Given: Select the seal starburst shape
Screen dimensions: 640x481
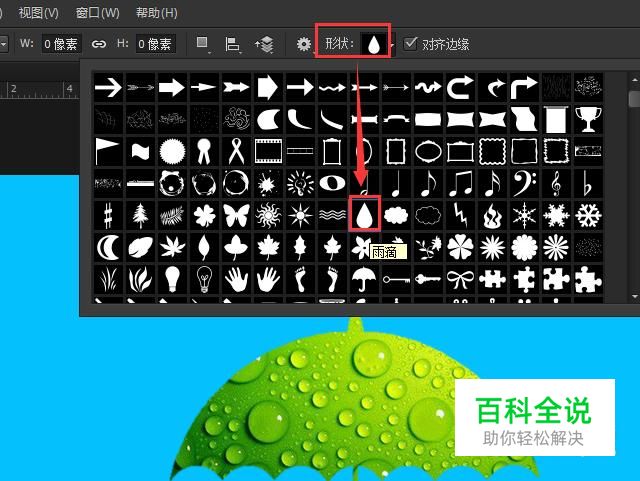Looking at the screenshot, I should click(x=172, y=151).
